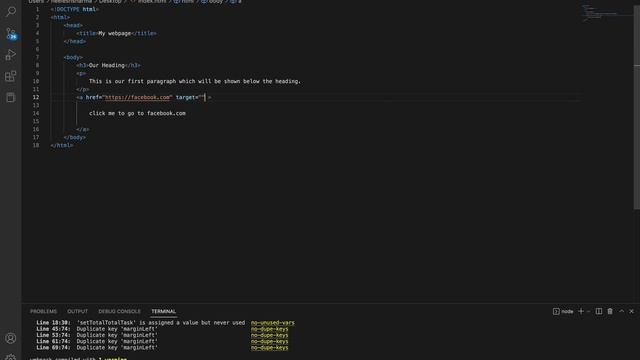
Task: Open the launch profile dropdown beside plus
Action: pos(588,311)
